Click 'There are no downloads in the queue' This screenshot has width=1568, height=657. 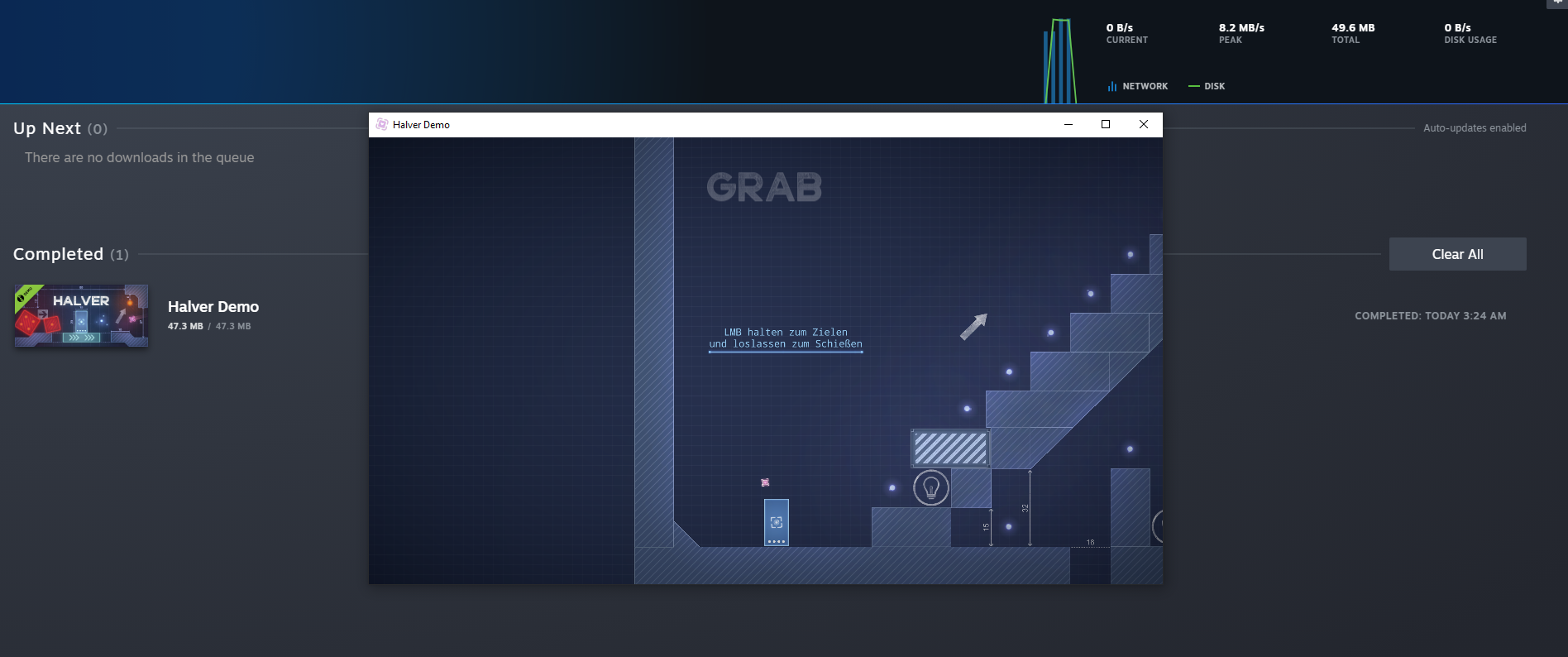point(139,157)
